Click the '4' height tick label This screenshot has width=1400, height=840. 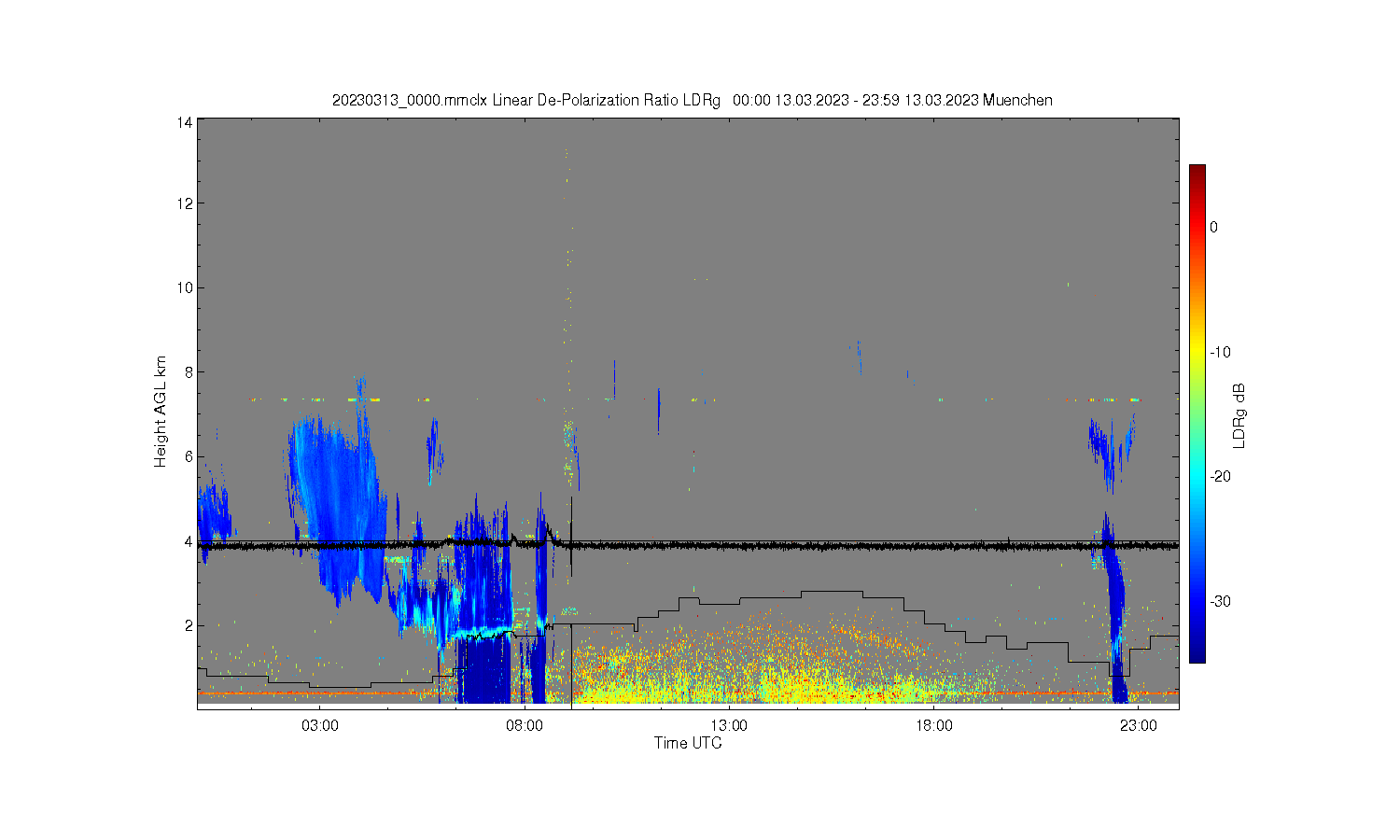189,540
